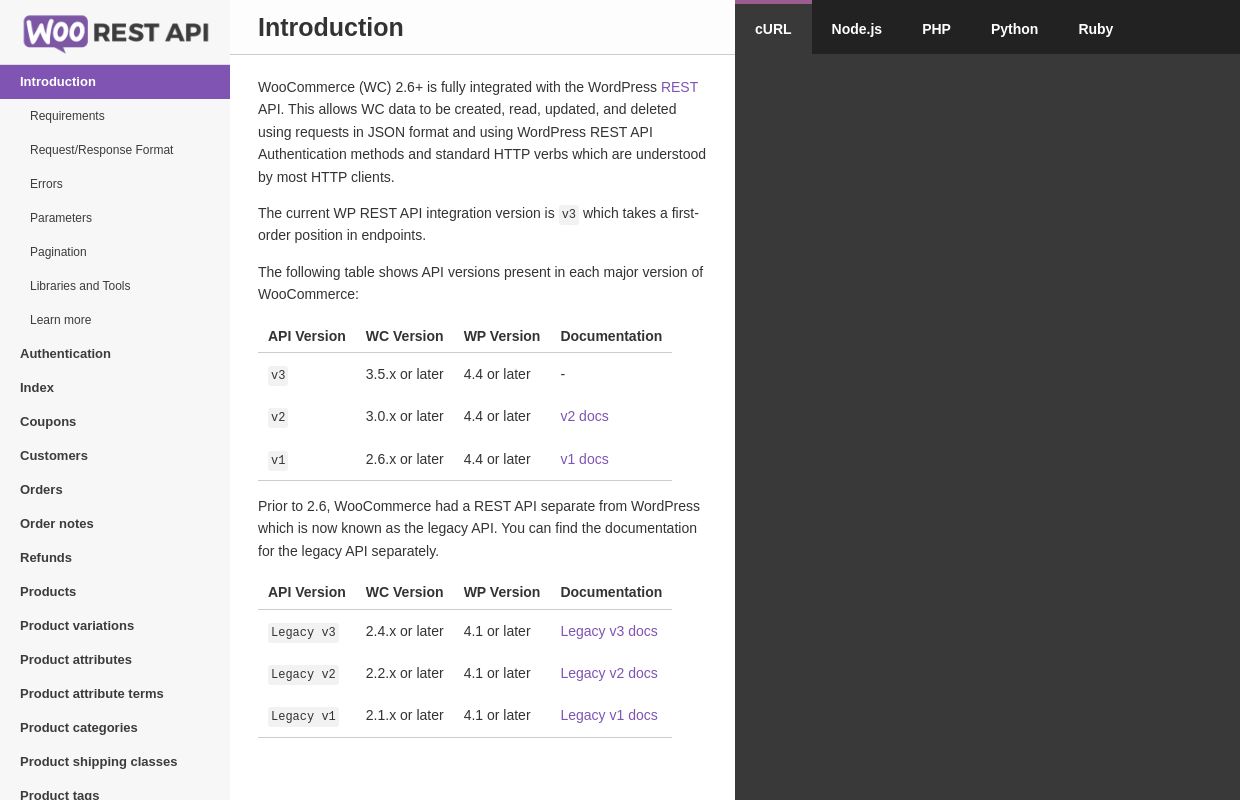Viewport: 1240px width, 800px height.
Task: Jump to Errors section
Action: 115,184
